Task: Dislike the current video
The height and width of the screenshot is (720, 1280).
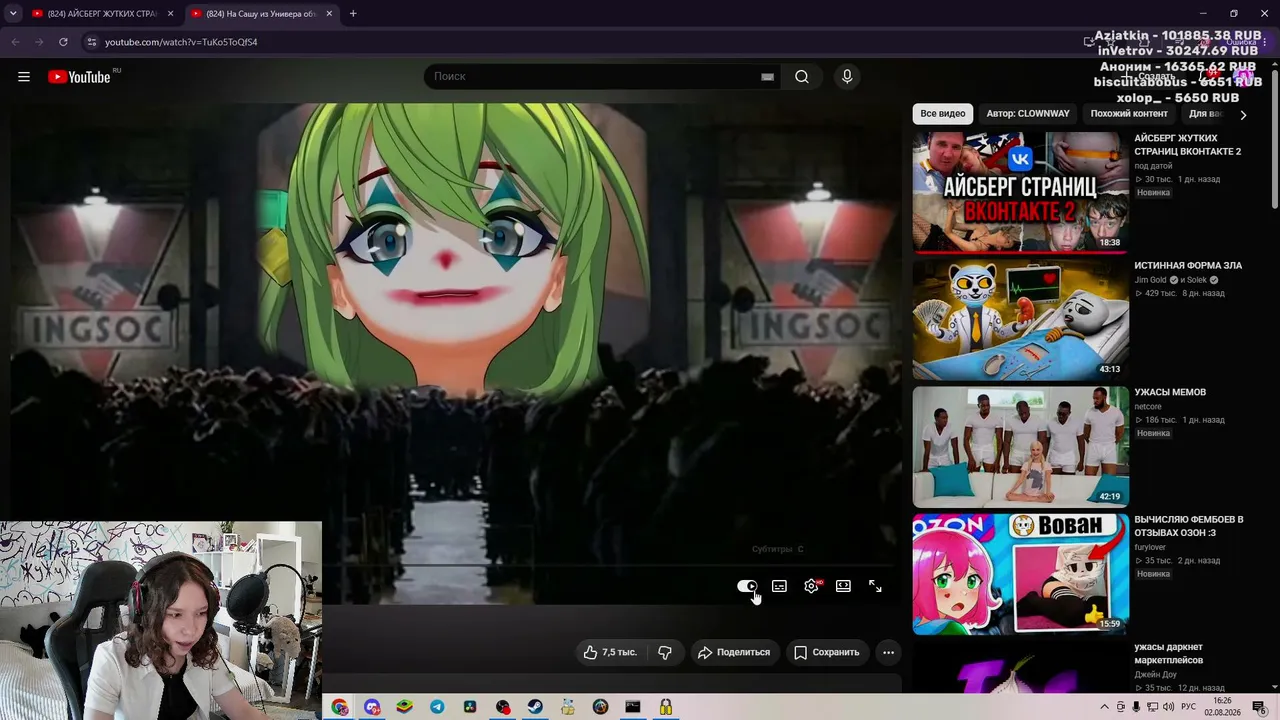Action: (665, 652)
